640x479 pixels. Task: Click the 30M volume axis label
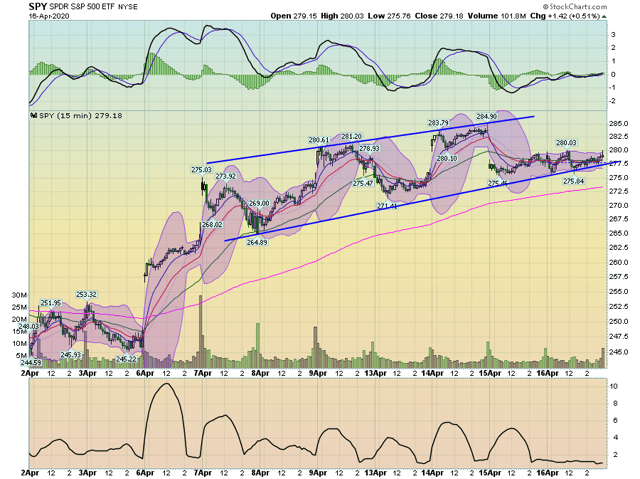(19, 295)
